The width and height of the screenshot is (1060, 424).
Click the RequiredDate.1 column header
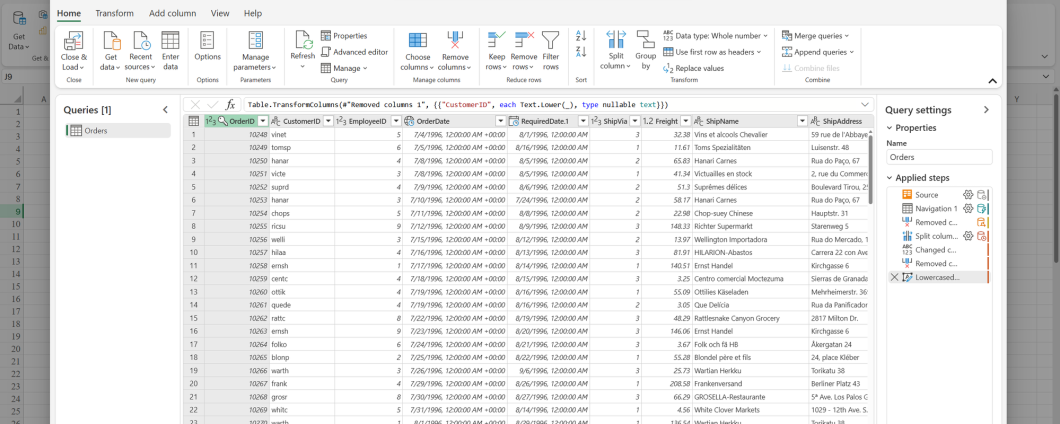pyautogui.click(x=548, y=121)
